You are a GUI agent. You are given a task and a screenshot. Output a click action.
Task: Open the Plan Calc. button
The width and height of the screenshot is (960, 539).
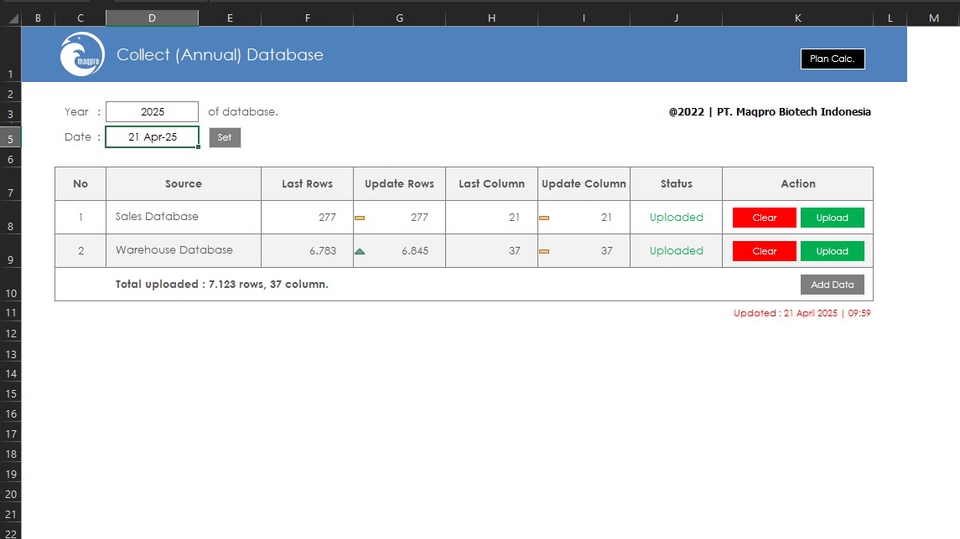click(832, 59)
